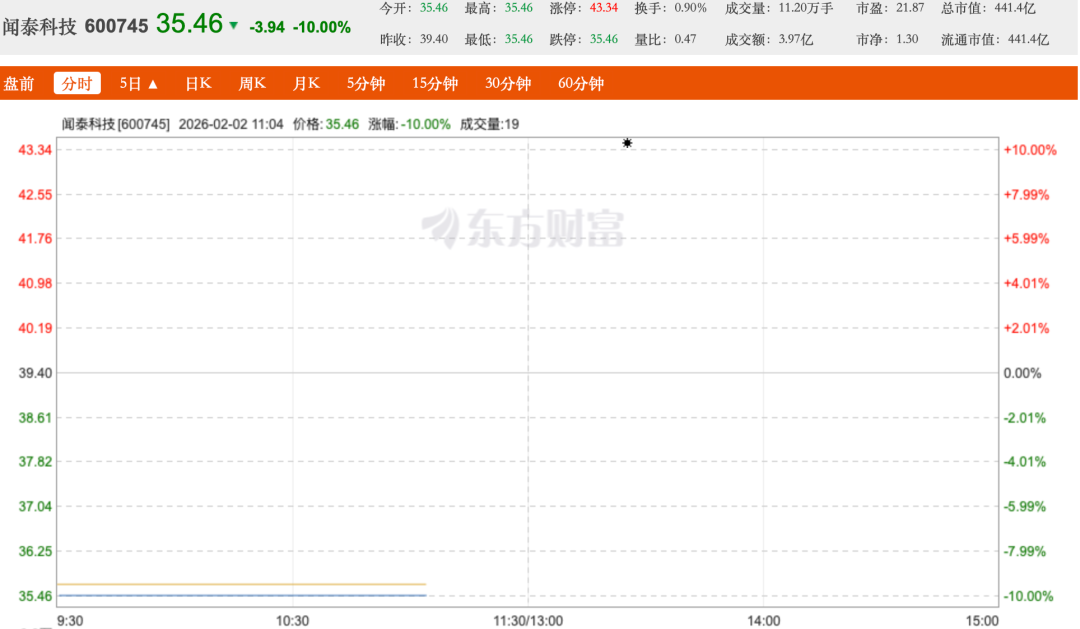The image size is (1080, 629).
Task: Click the chart info 成交量:19 text
Action: [x=489, y=124]
